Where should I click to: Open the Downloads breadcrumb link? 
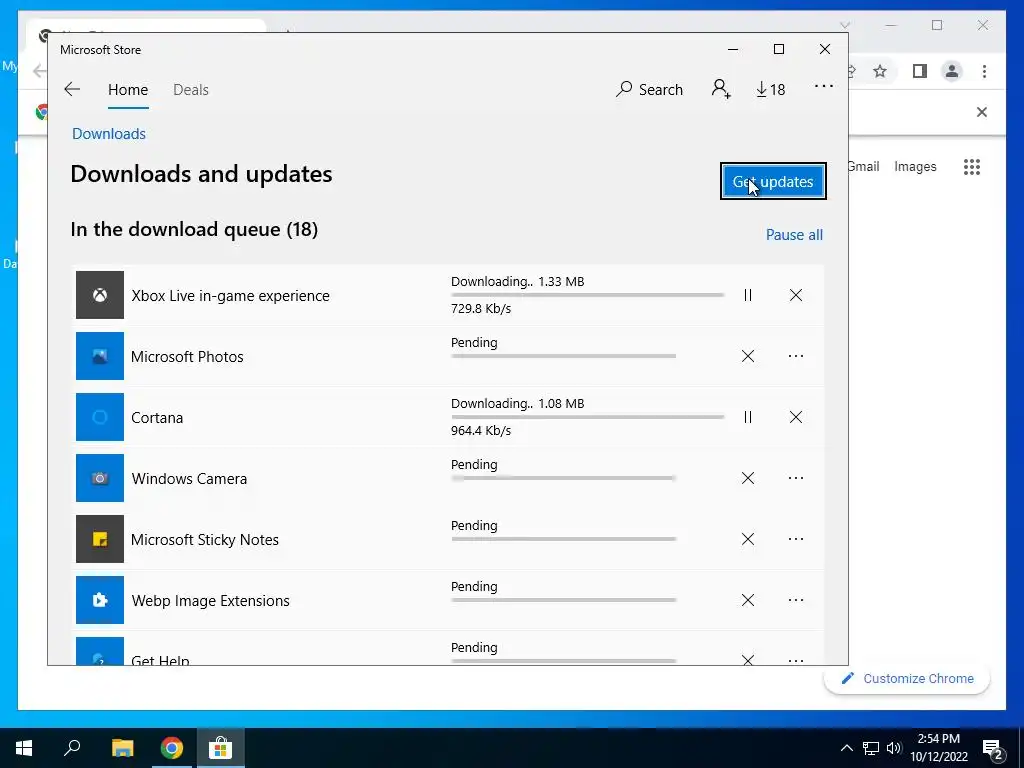click(108, 133)
